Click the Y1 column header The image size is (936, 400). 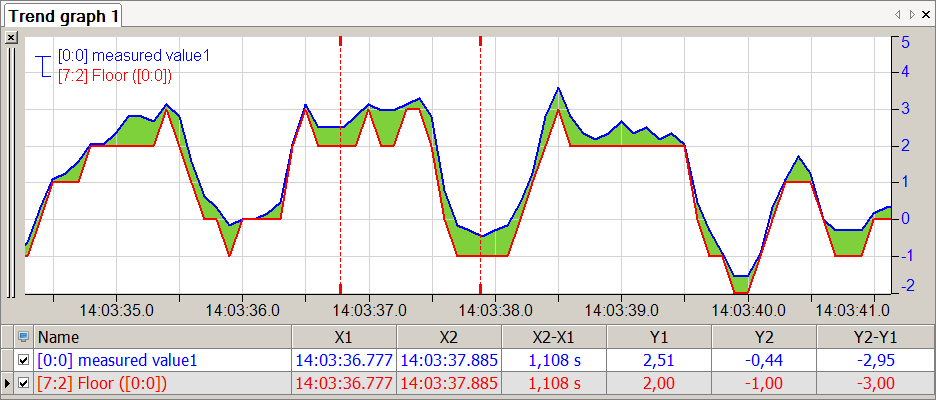click(659, 337)
